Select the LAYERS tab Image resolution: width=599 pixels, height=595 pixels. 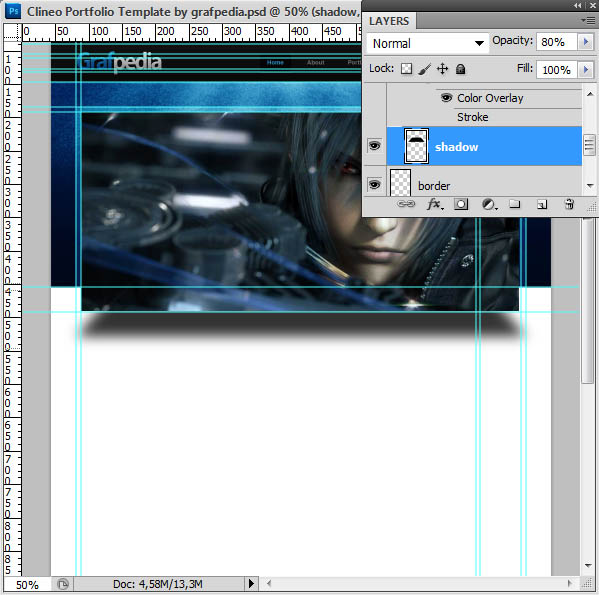389,21
